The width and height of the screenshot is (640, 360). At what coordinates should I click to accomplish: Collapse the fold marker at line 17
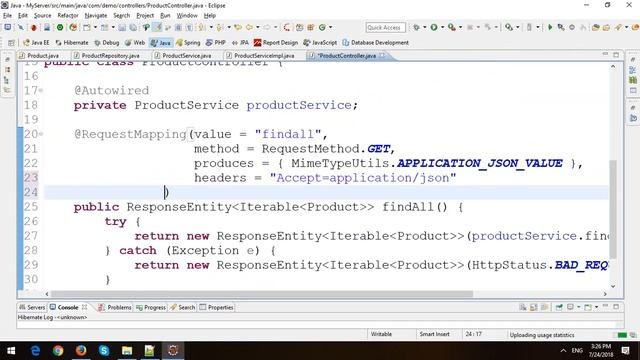41,91
